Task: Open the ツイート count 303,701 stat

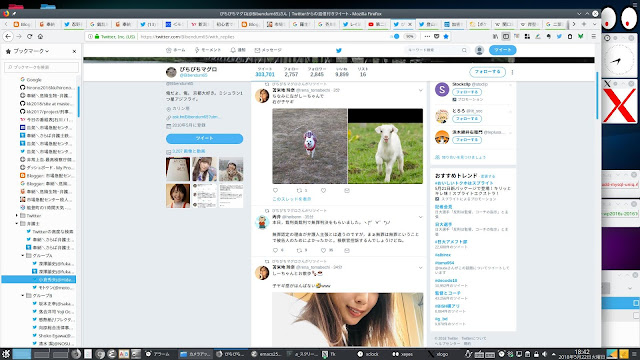Action: 264,72
